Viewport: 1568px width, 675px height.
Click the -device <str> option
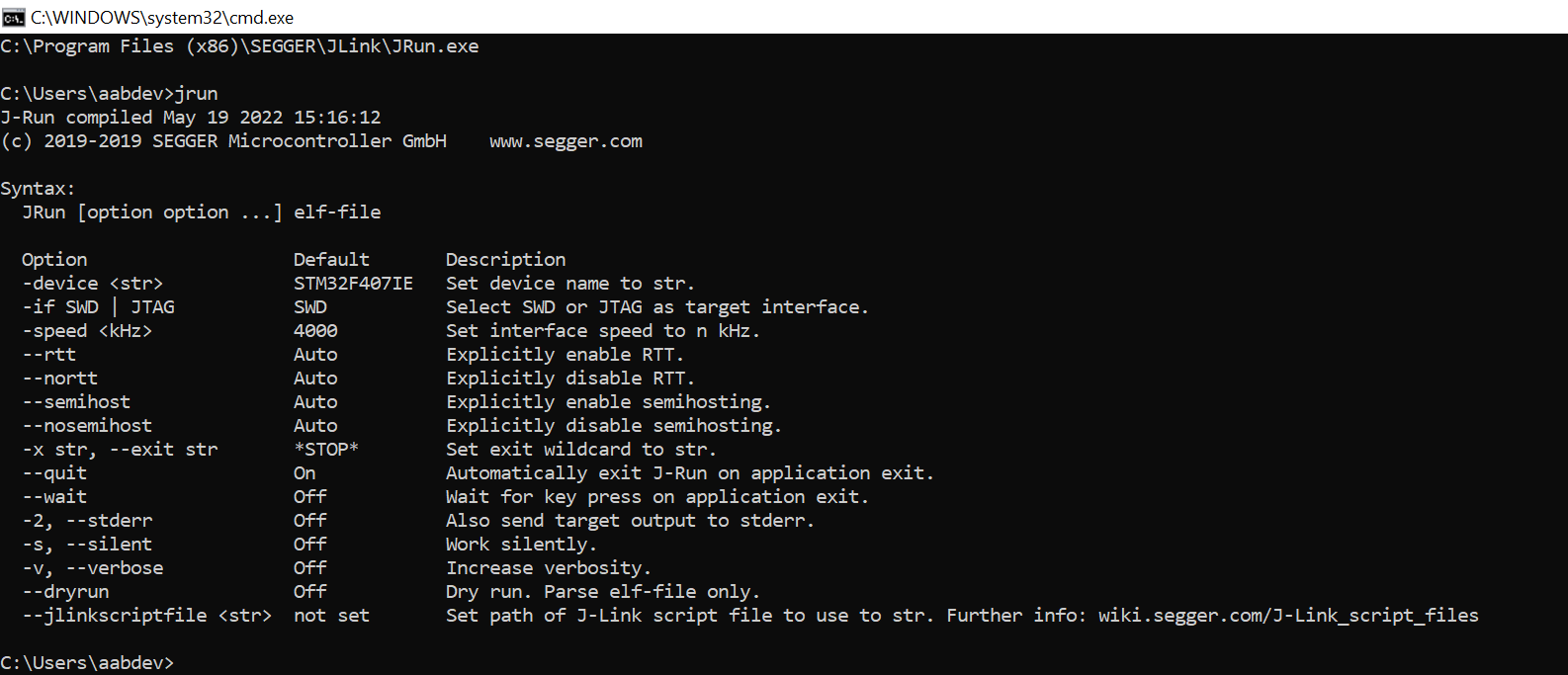tap(92, 284)
